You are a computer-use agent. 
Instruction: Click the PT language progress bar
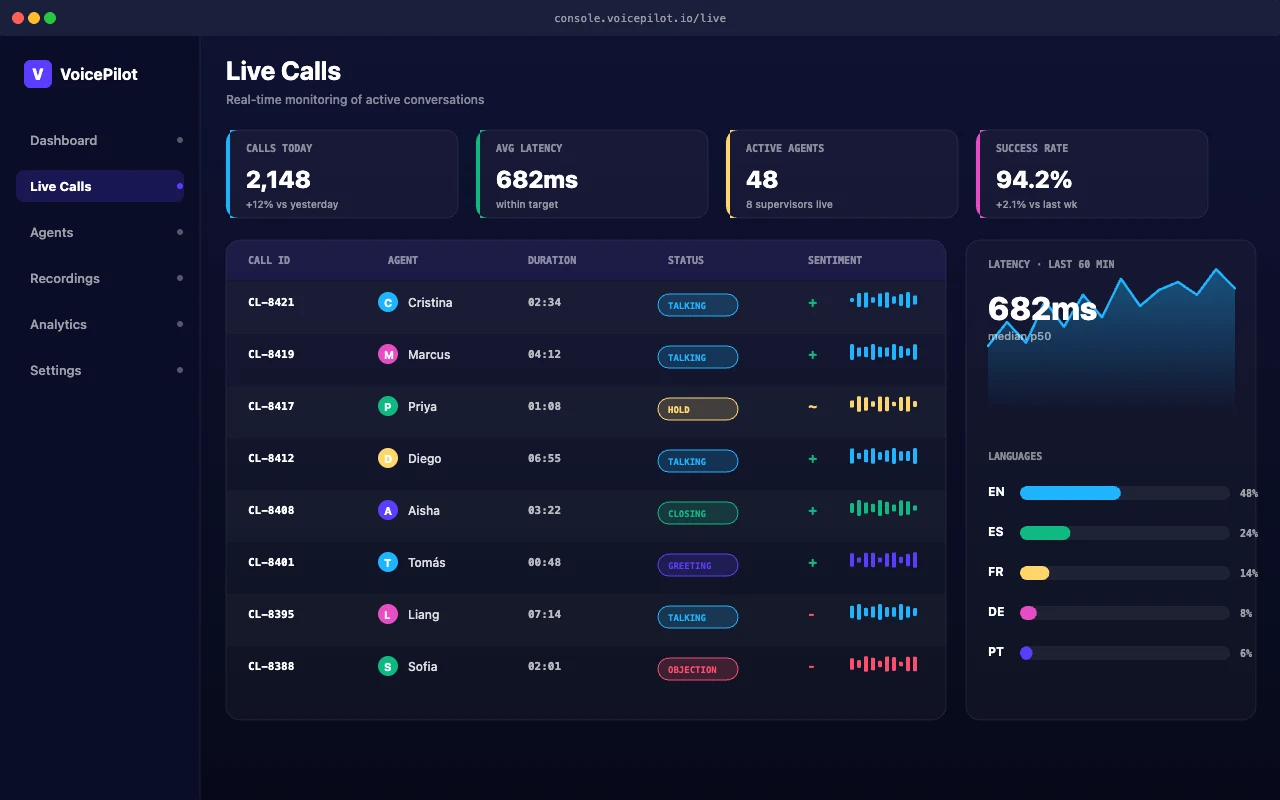tap(1125, 653)
